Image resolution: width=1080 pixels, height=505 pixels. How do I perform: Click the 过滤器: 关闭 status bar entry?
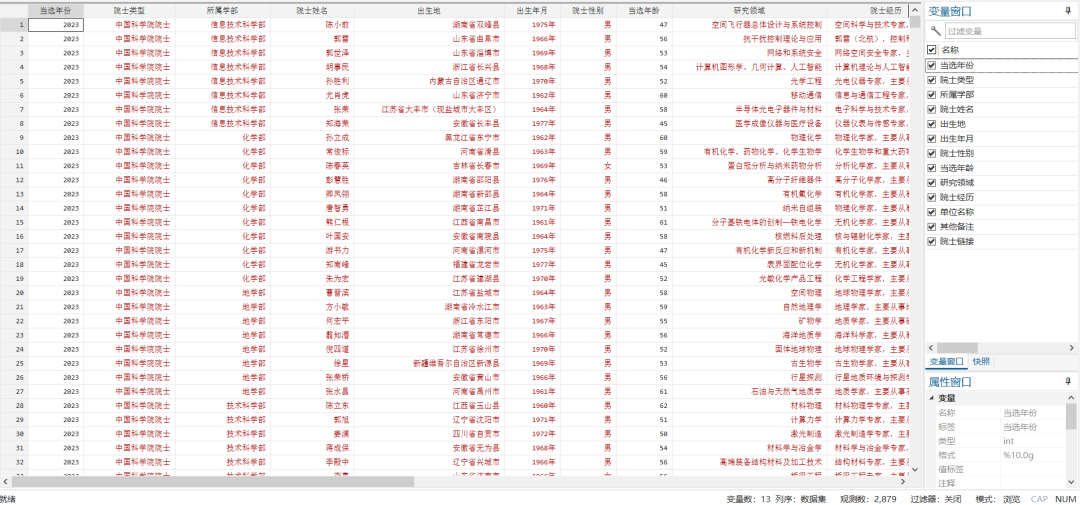(x=936, y=498)
